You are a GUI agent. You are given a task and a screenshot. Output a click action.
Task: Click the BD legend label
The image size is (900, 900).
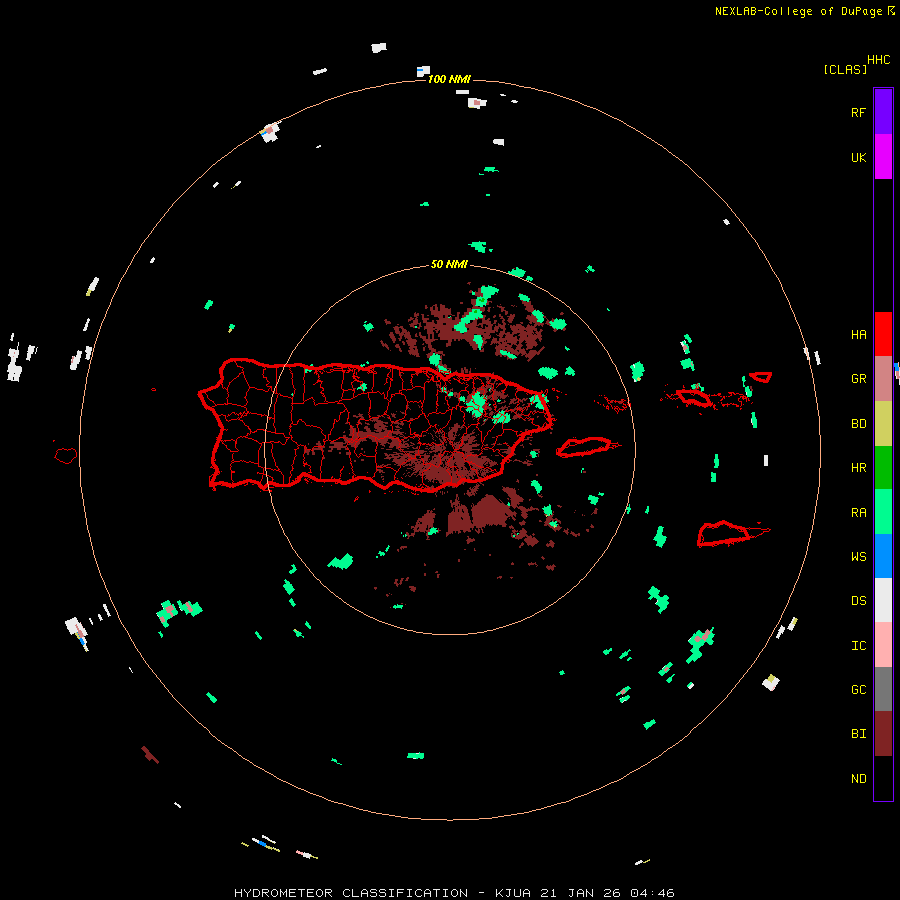(x=858, y=424)
